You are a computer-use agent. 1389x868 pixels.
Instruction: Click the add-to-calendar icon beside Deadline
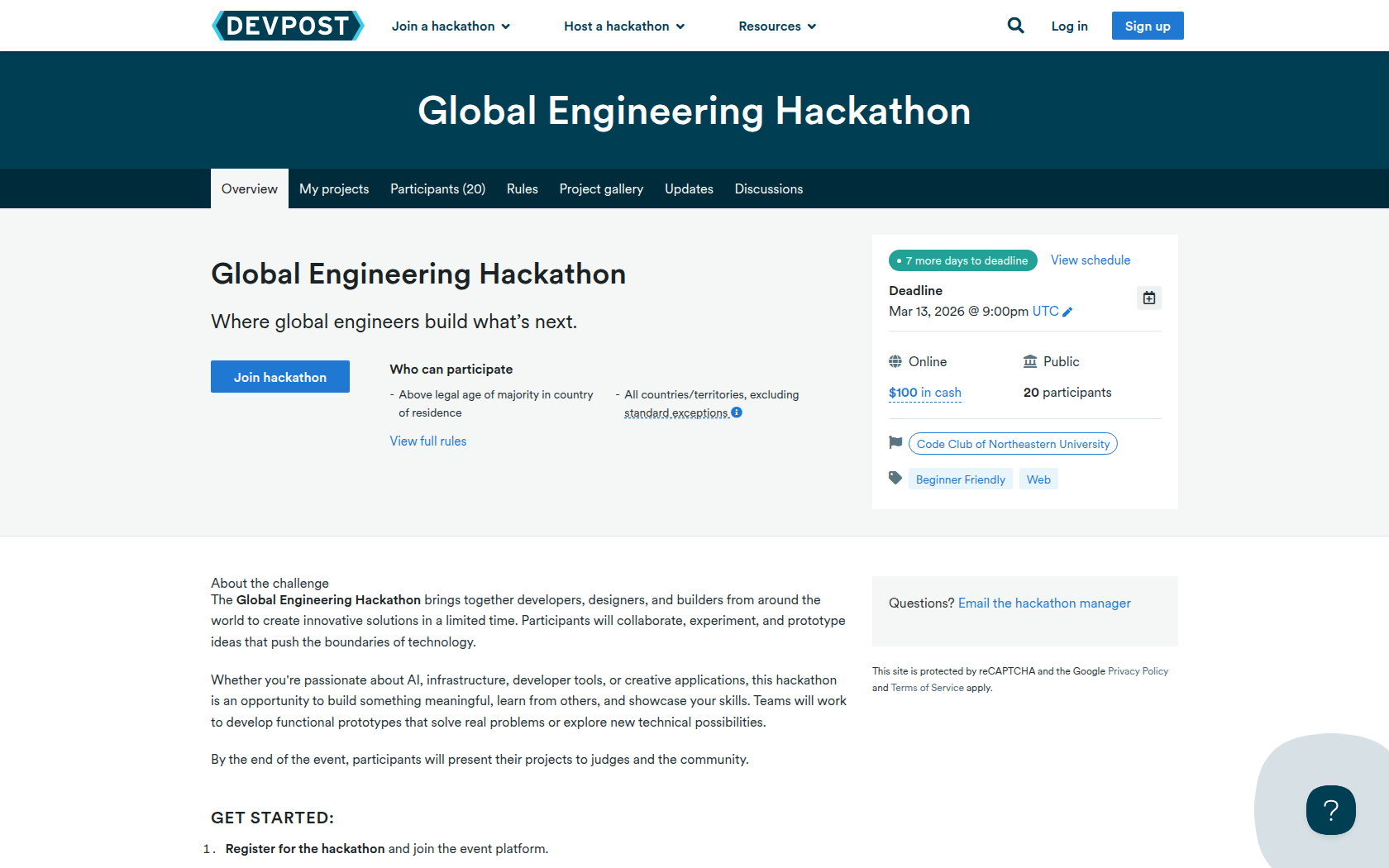(x=1148, y=298)
